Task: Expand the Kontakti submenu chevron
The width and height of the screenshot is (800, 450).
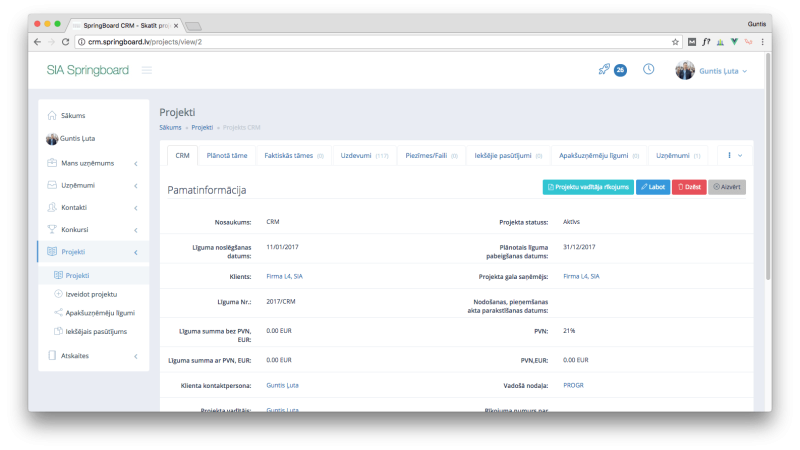Action: [136, 208]
